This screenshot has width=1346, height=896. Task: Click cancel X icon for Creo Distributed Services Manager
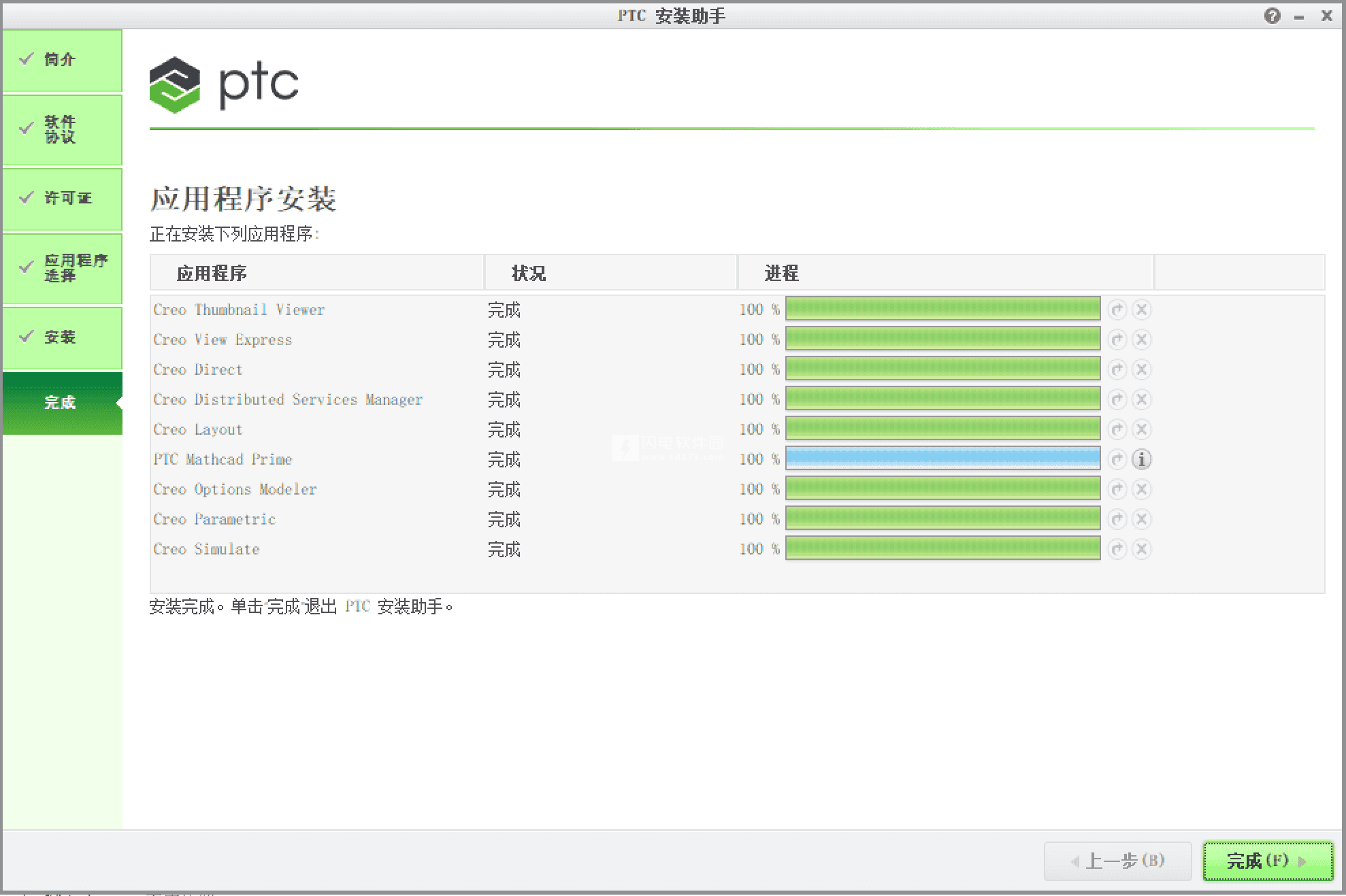click(1142, 399)
